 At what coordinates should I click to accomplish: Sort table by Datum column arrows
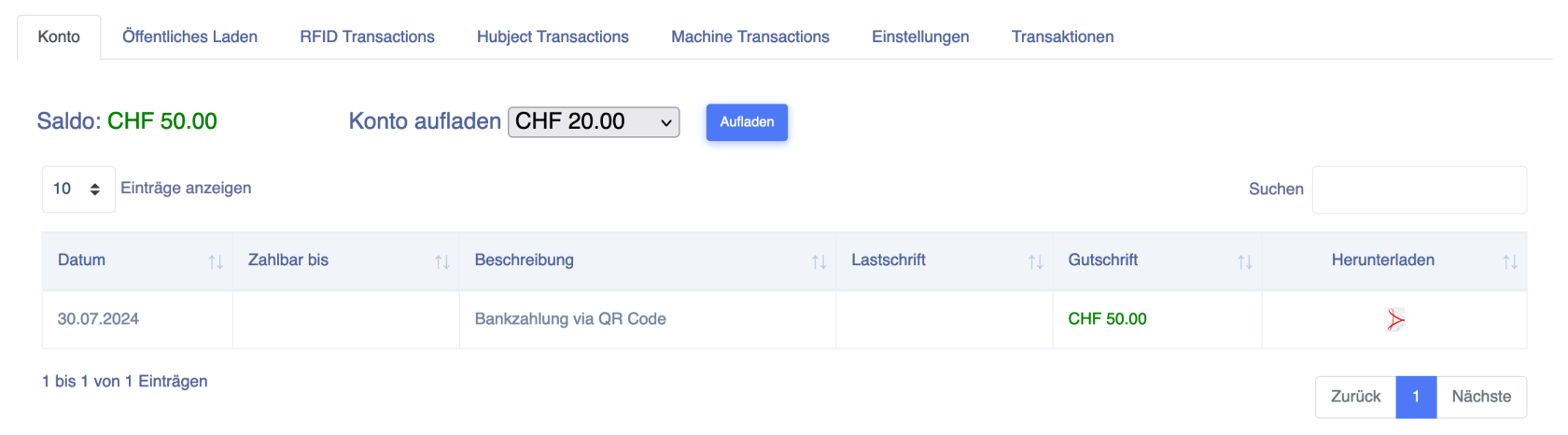(x=216, y=262)
